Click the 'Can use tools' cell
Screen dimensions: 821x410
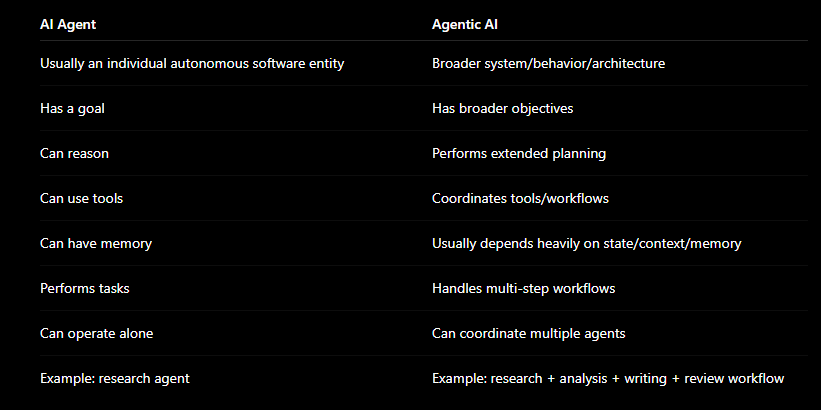(82, 198)
